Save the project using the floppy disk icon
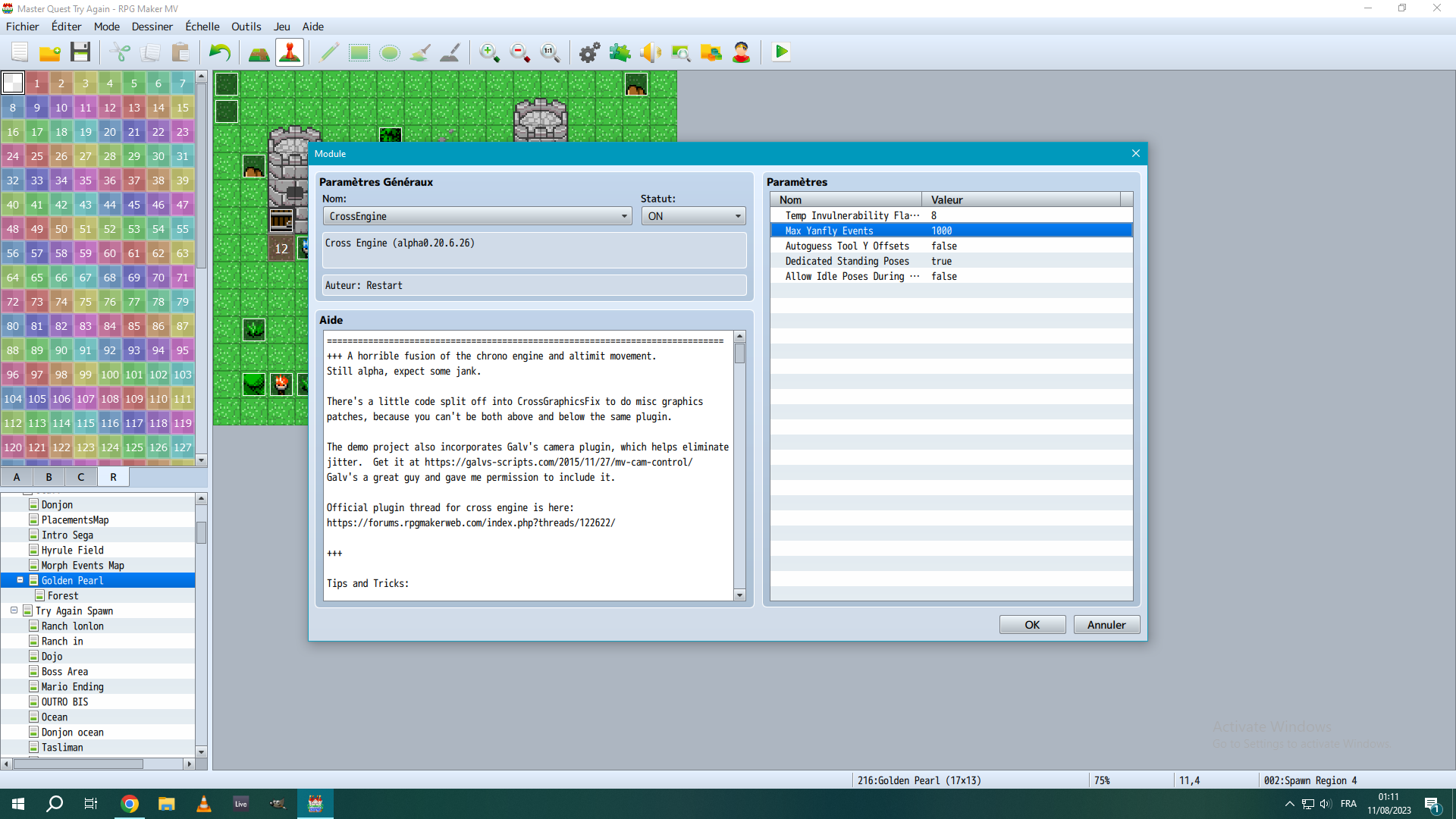This screenshot has height=819, width=1456. pos(80,52)
